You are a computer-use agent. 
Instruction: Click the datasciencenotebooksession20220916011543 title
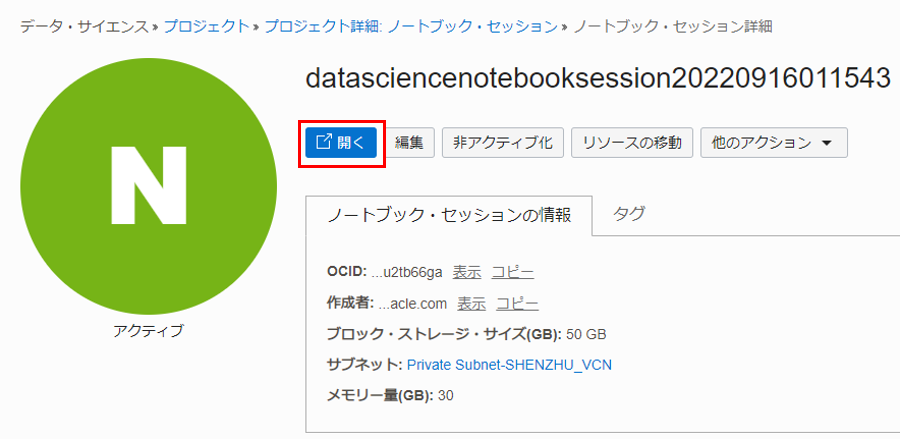coord(597,80)
